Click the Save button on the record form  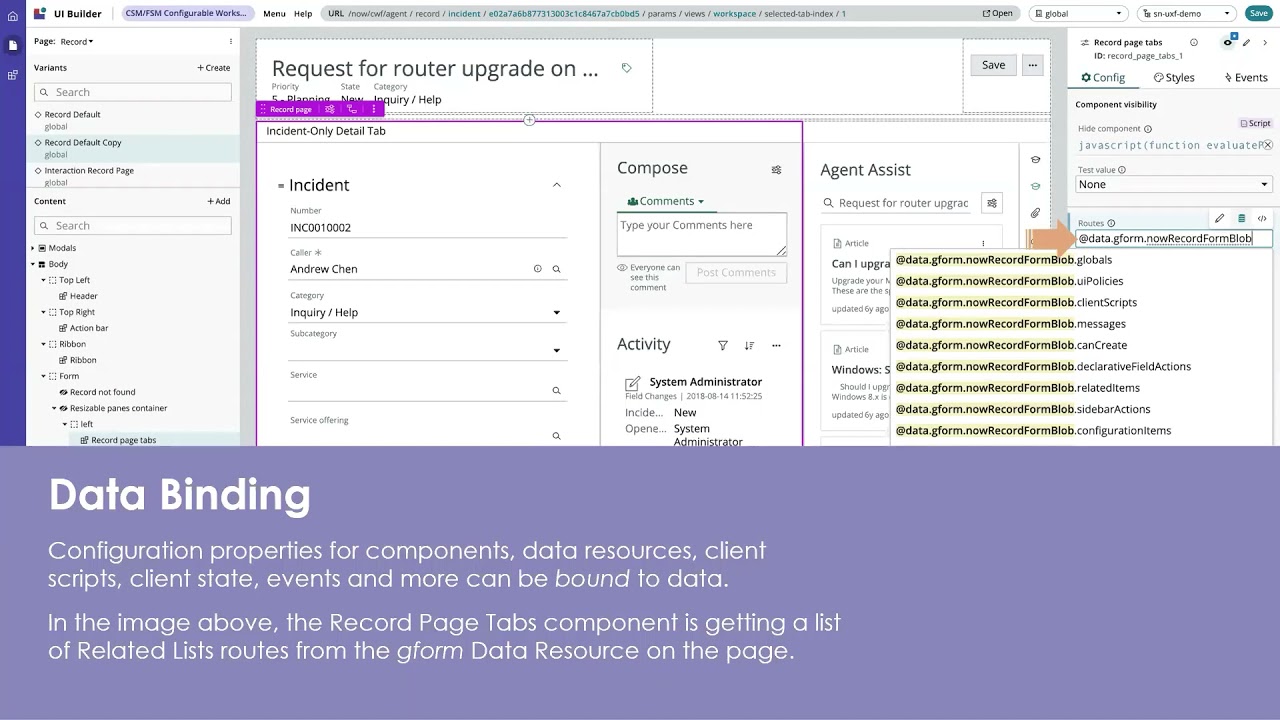[993, 65]
